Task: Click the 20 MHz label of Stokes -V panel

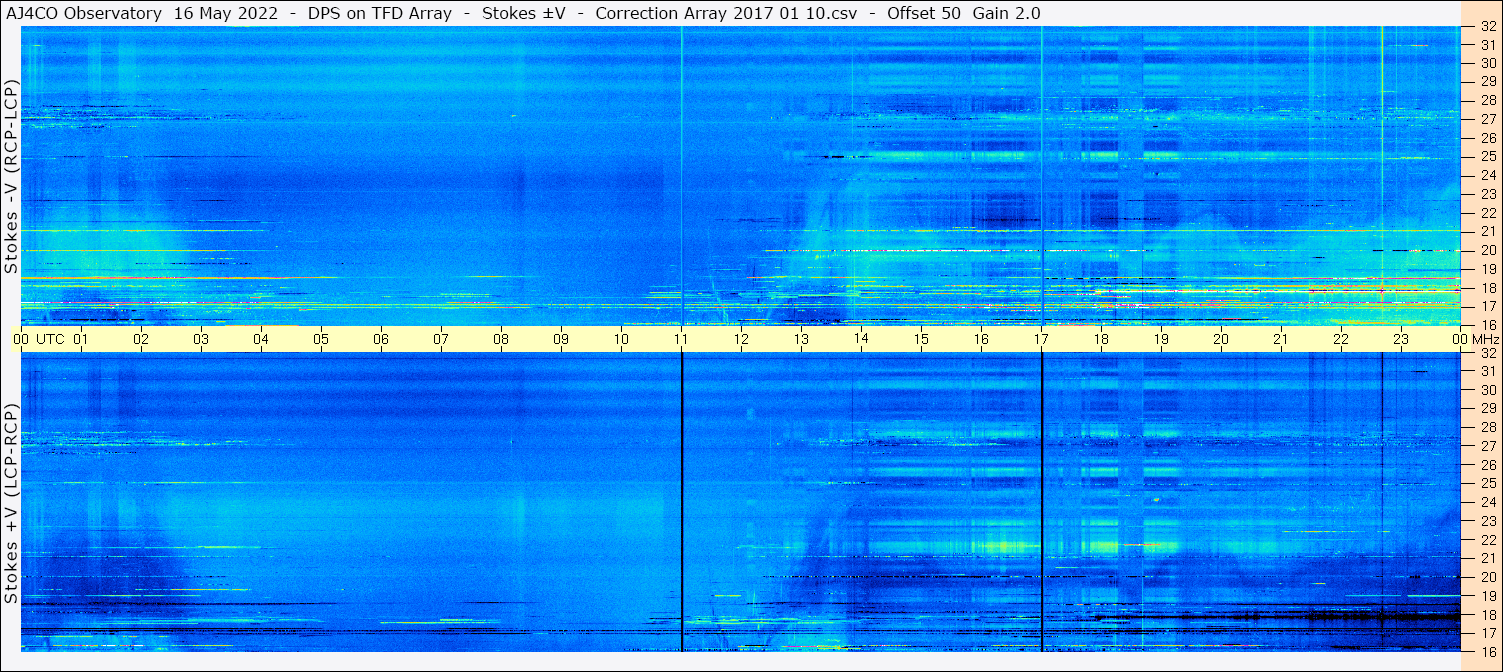Action: [1488, 250]
